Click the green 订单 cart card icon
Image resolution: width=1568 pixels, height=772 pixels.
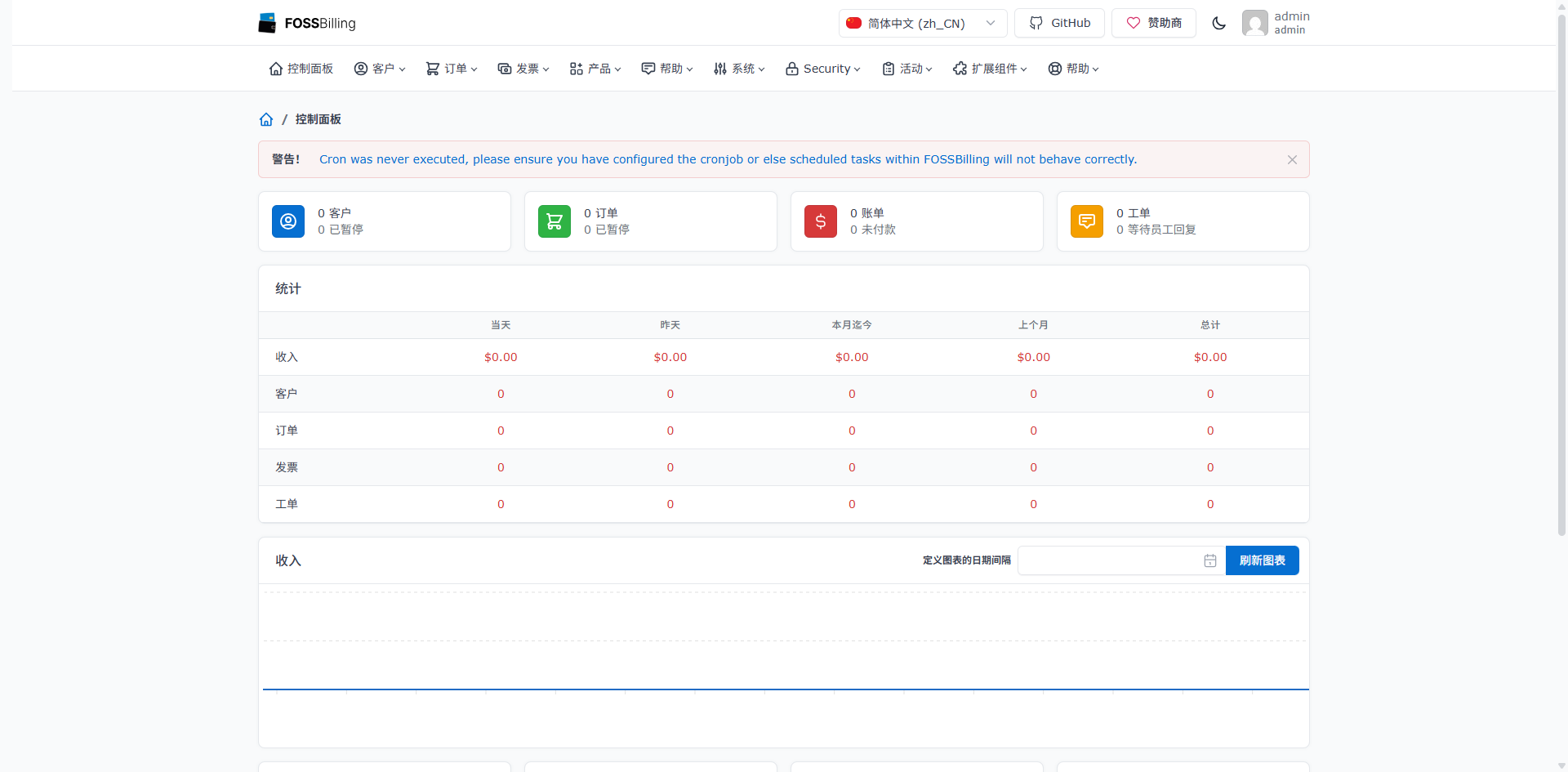point(555,221)
